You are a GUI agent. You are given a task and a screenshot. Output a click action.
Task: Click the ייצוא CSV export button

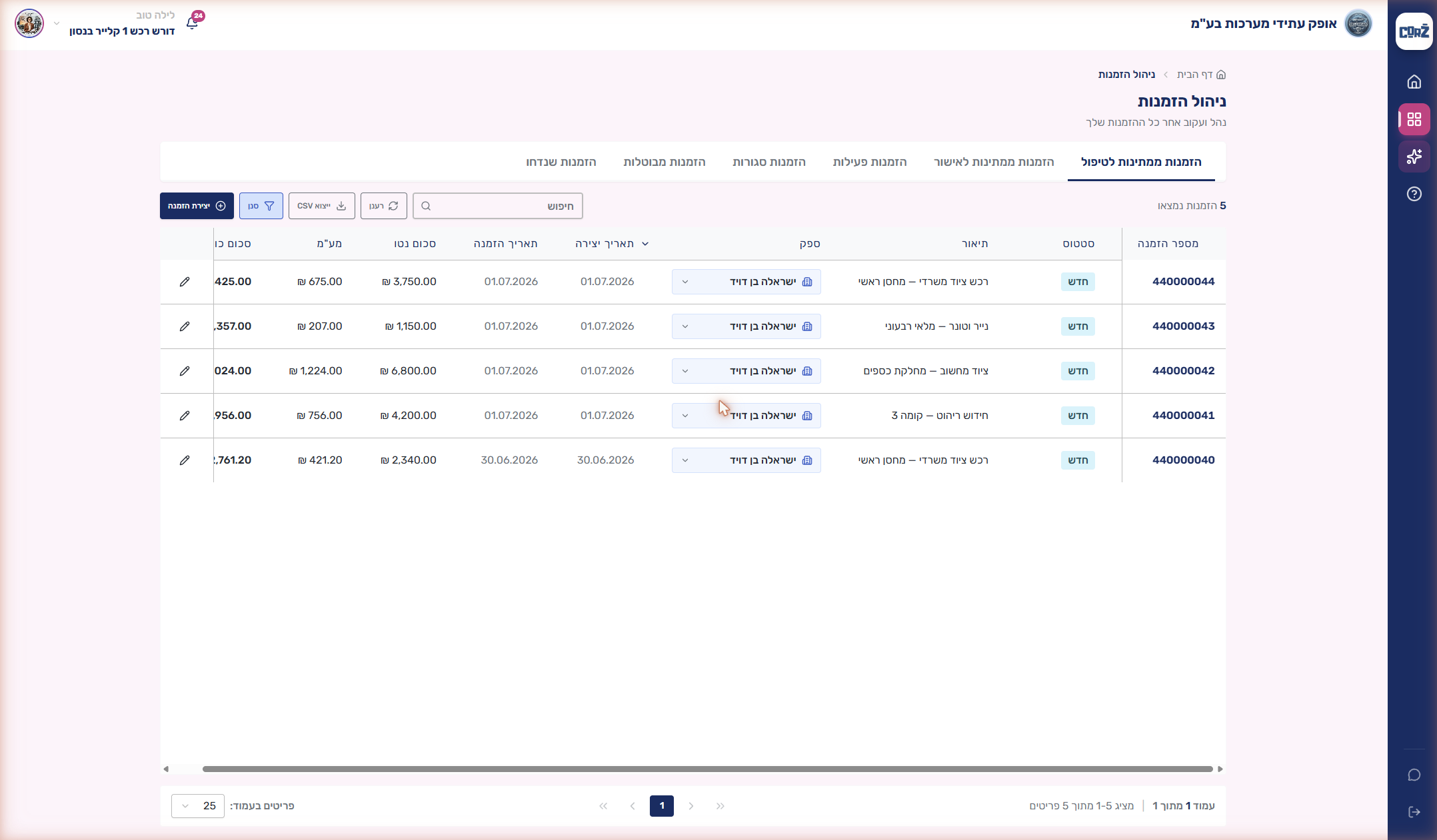(x=322, y=206)
